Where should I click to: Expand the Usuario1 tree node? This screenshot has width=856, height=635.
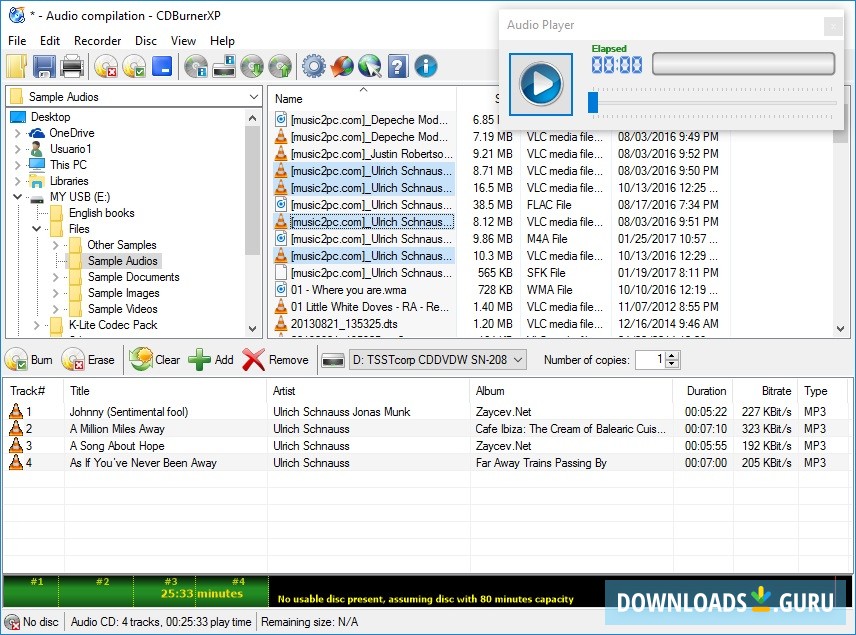click(17, 149)
